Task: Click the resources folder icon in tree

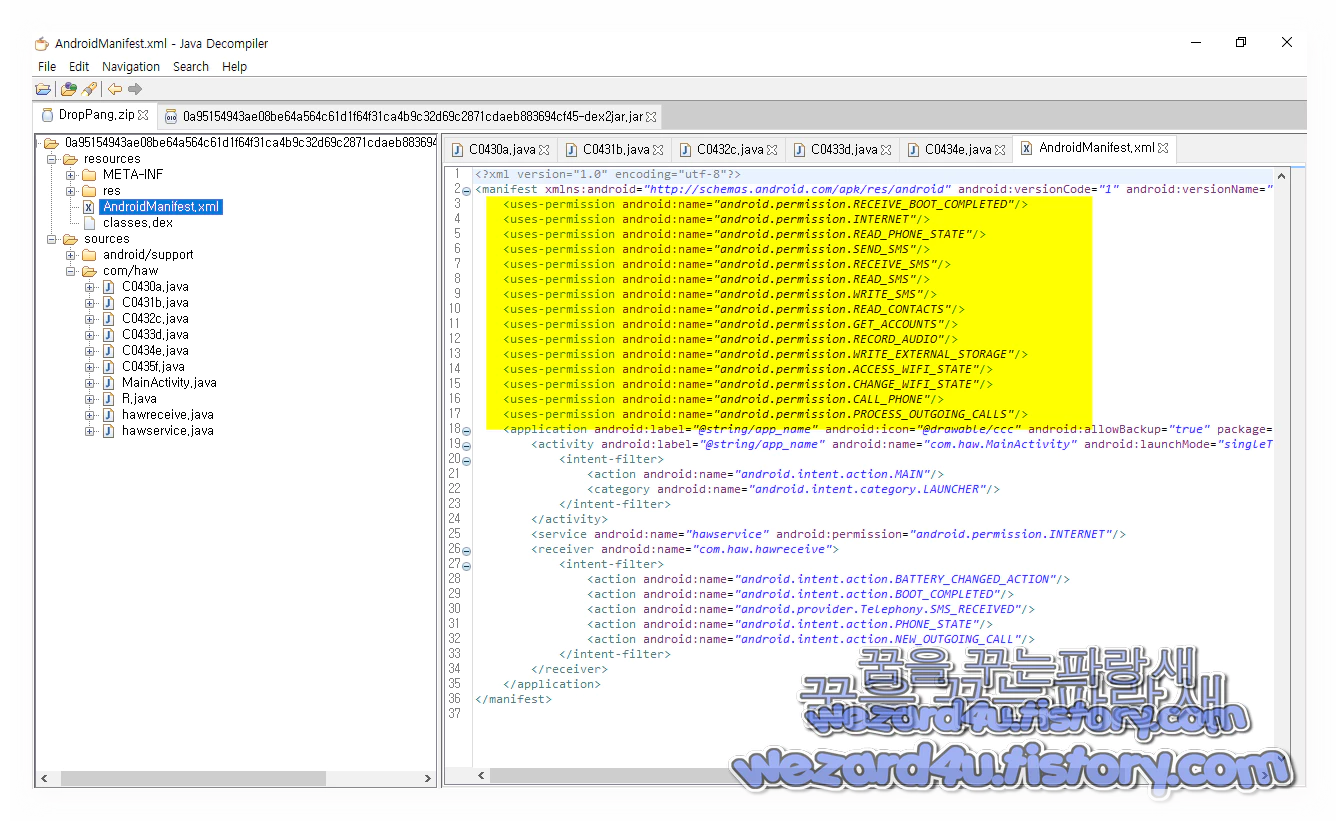Action: [70, 159]
